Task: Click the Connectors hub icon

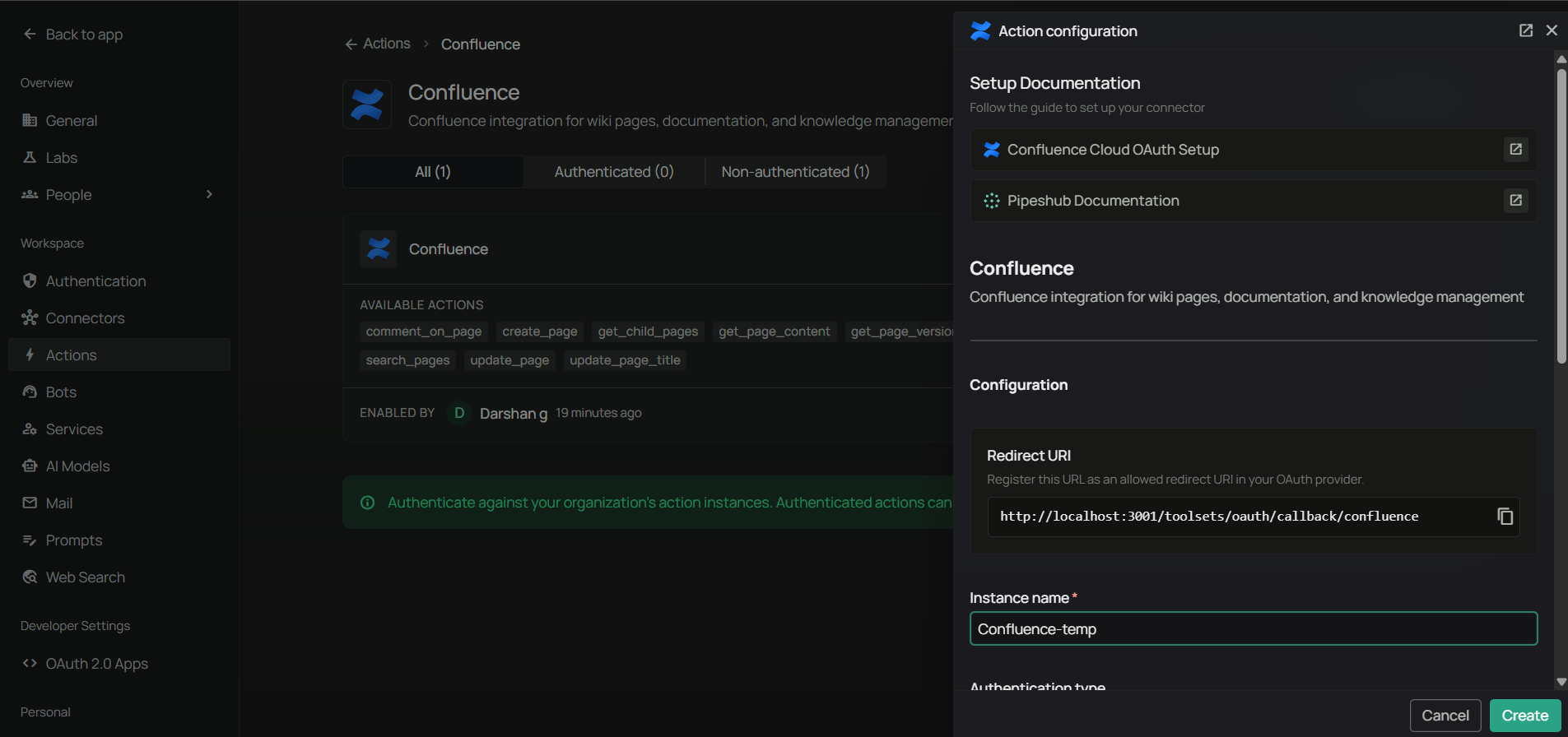Action: tap(30, 318)
